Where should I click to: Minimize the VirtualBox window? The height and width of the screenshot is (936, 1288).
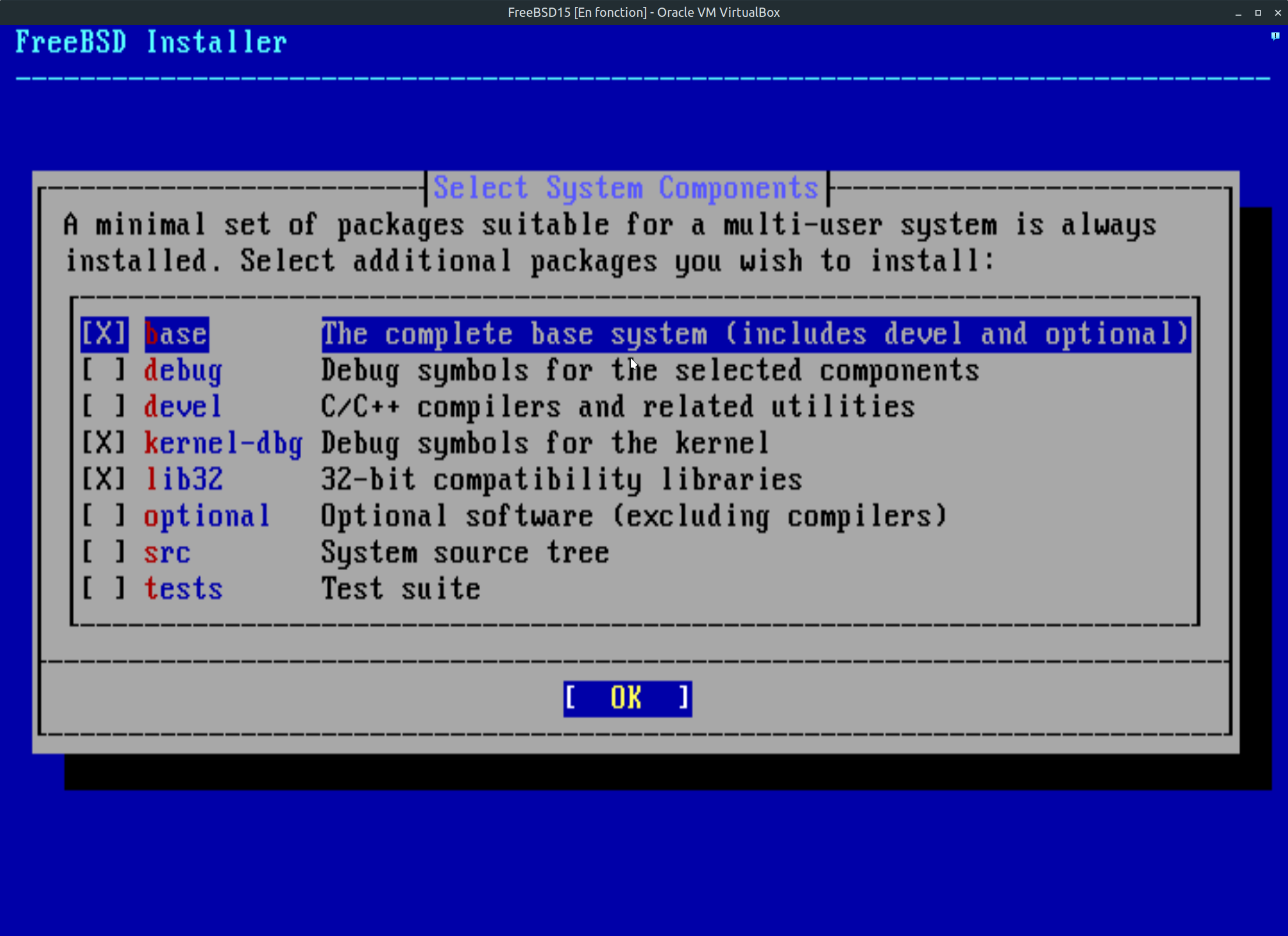[1238, 12]
